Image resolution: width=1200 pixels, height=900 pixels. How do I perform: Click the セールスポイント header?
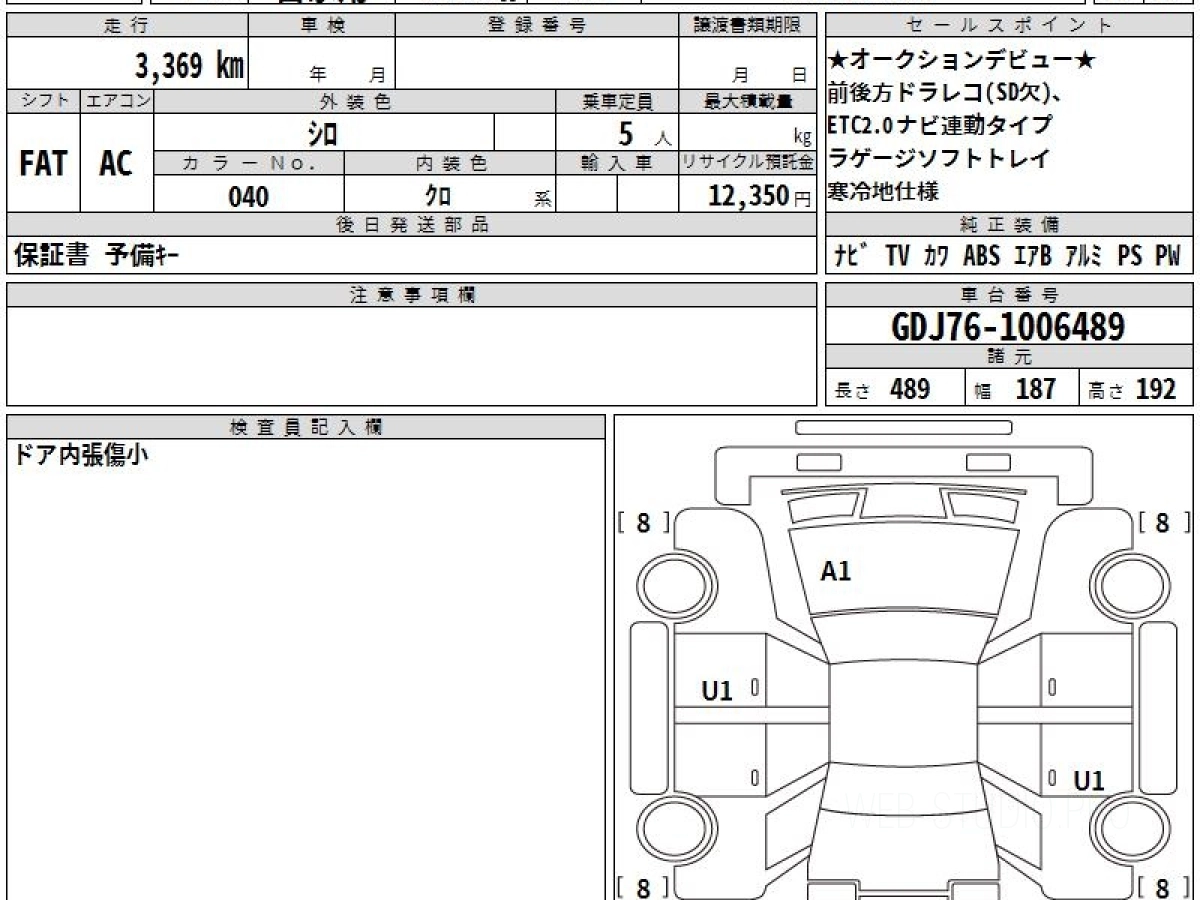(x=1010, y=26)
